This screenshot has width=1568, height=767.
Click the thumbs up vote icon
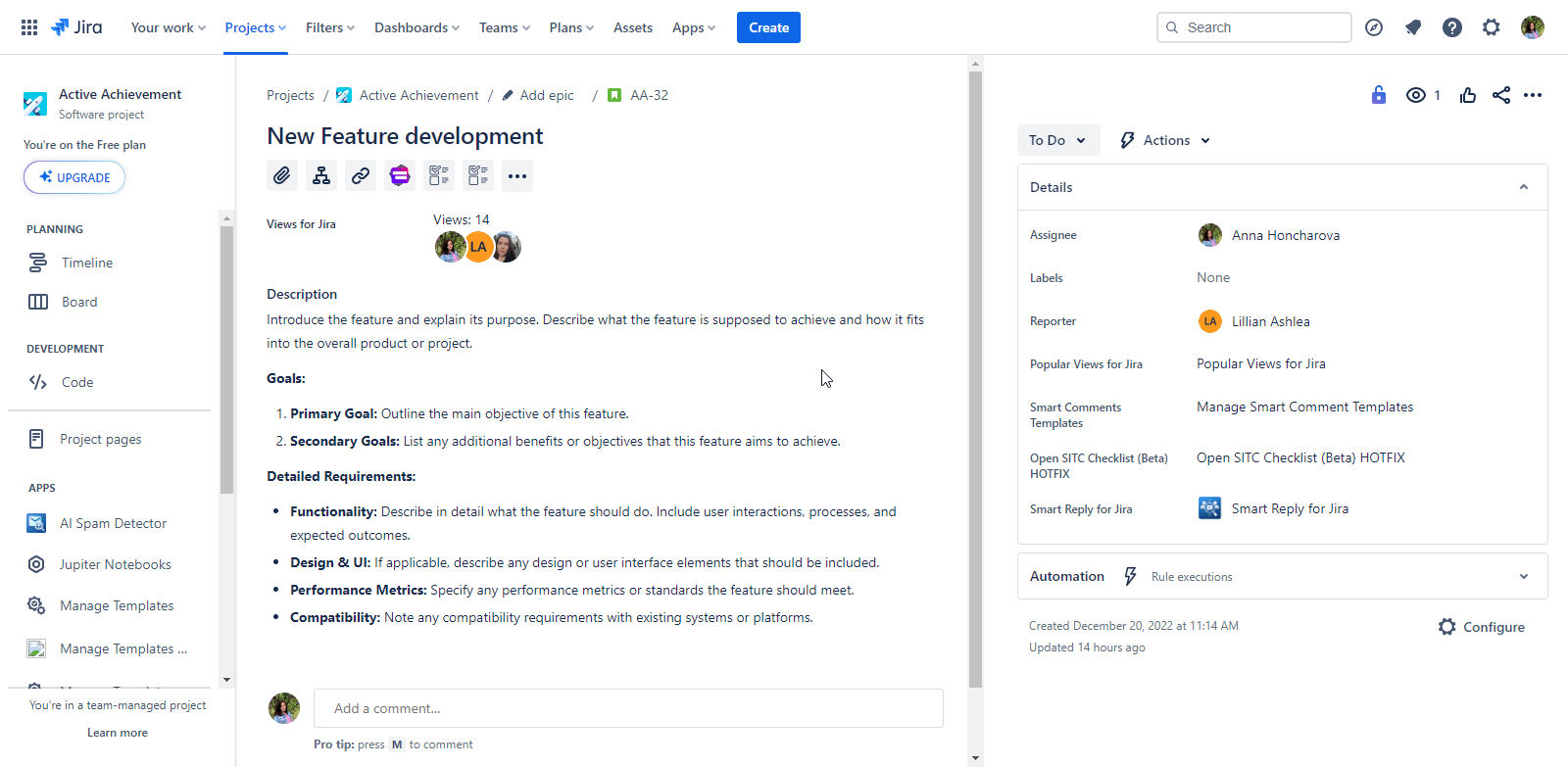1467,95
